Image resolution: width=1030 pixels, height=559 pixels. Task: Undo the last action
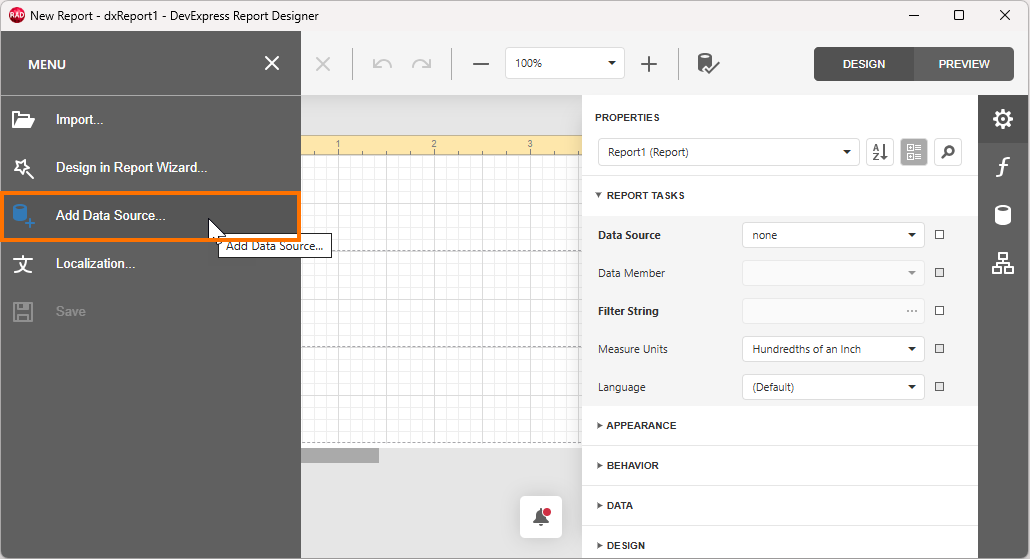(382, 64)
